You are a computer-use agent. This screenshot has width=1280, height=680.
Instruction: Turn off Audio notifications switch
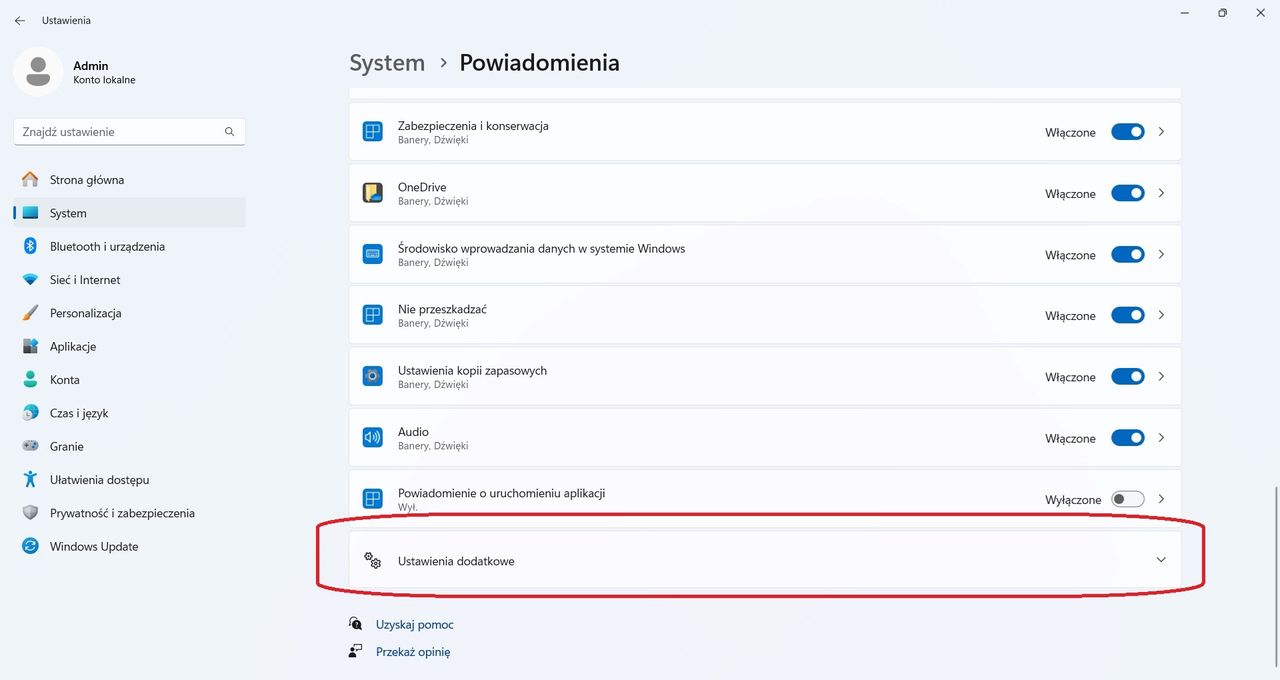[1127, 438]
